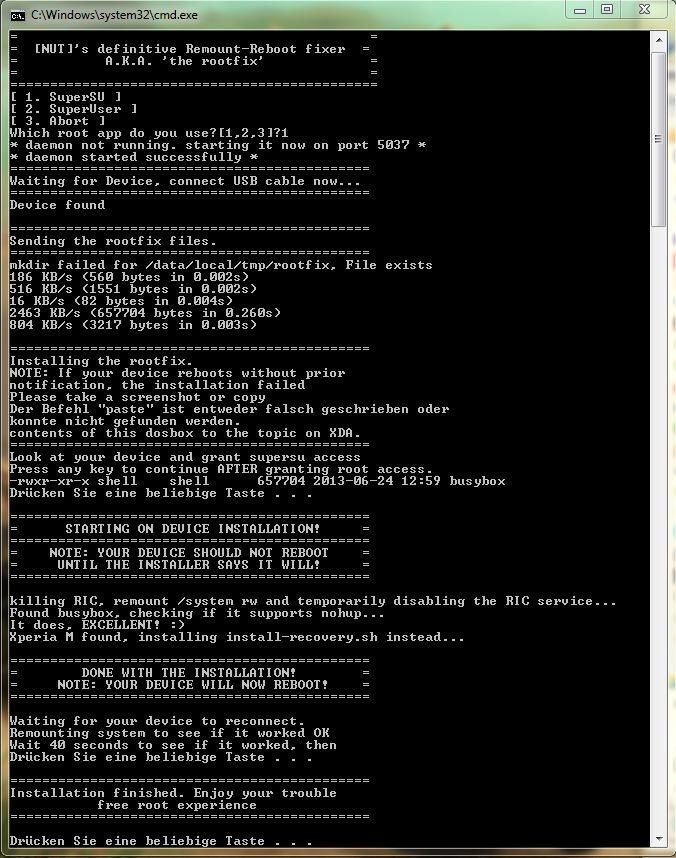This screenshot has width=676, height=858.
Task: Click the vertical scrollbar thumb
Action: tap(658, 139)
